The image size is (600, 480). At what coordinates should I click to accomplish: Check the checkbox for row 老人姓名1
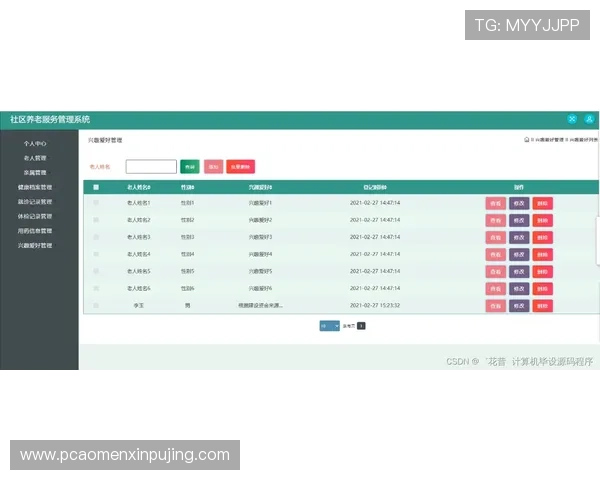96,203
